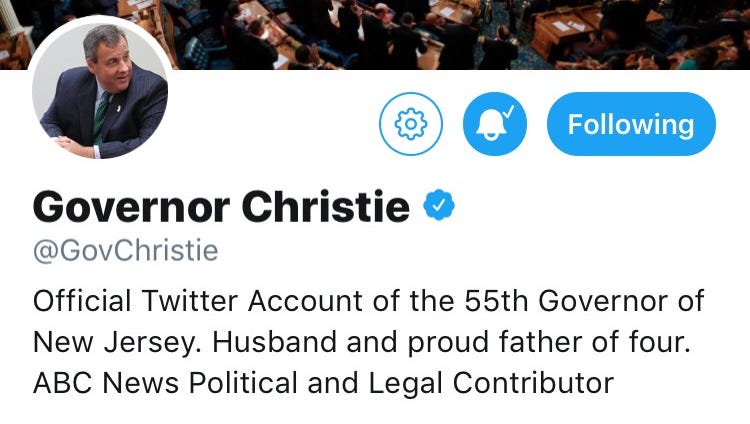
Task: Open the profile settings gear icon
Action: coord(410,124)
